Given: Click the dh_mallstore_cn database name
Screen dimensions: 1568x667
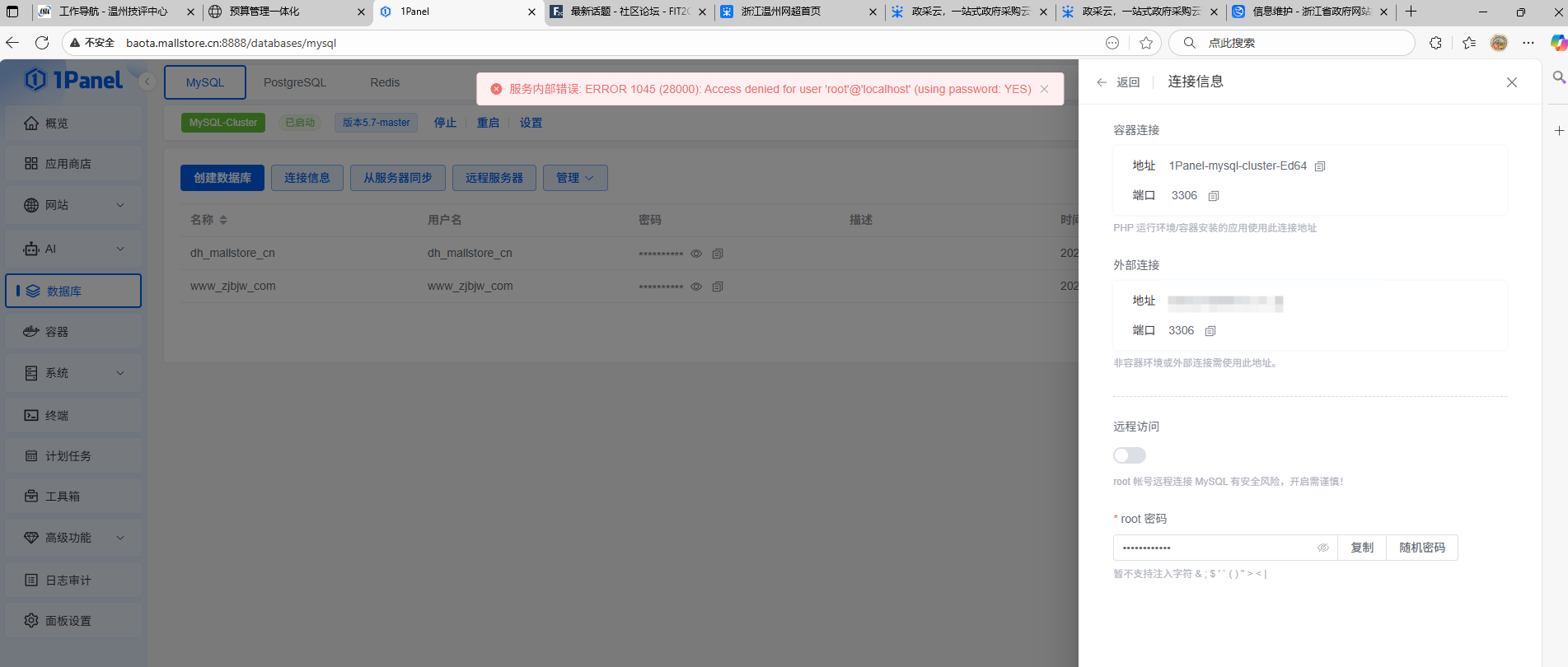Looking at the screenshot, I should coord(232,254).
